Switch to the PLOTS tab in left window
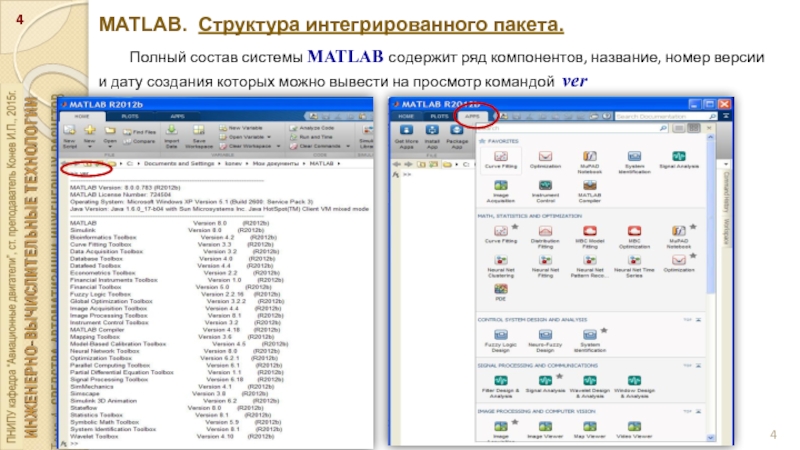The width and height of the screenshot is (800, 450). [x=132, y=115]
